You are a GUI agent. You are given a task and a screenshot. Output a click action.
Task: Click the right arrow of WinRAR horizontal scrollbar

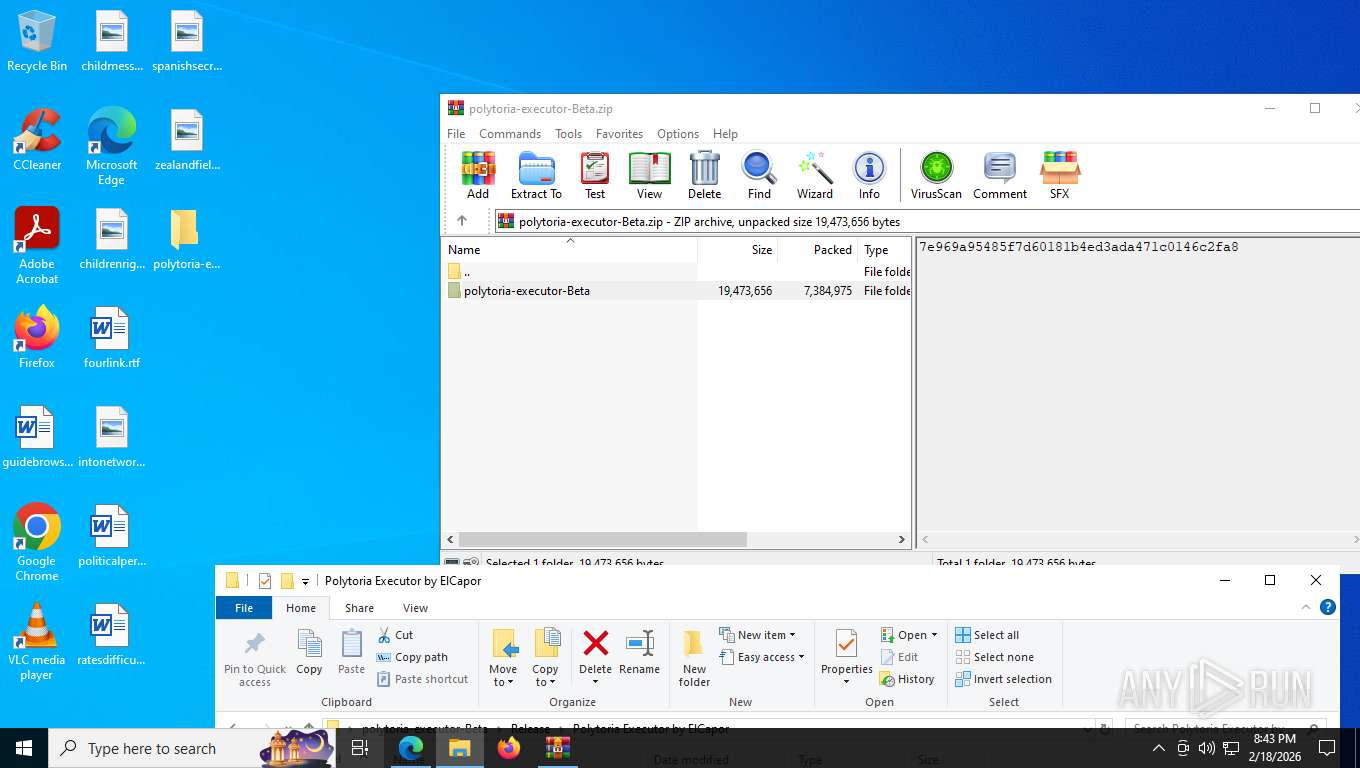[901, 539]
